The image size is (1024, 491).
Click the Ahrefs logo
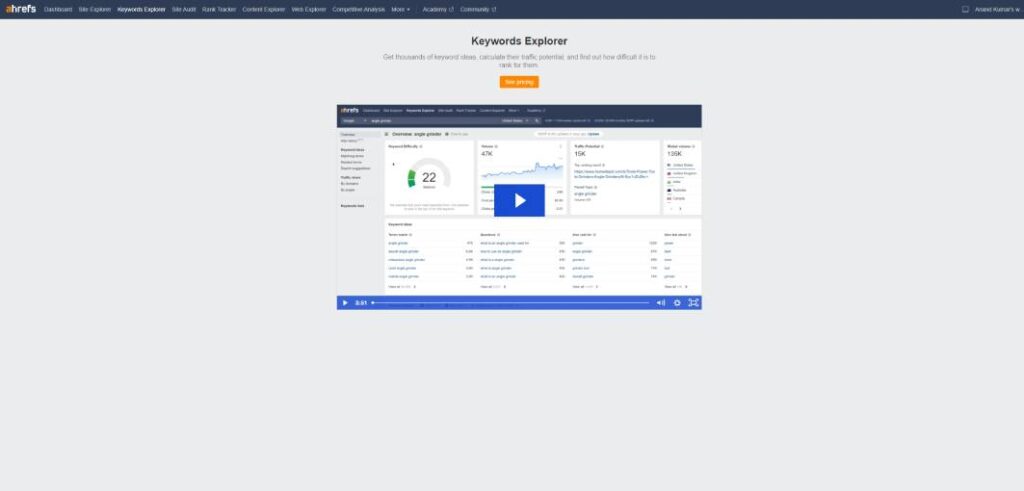(x=20, y=9)
